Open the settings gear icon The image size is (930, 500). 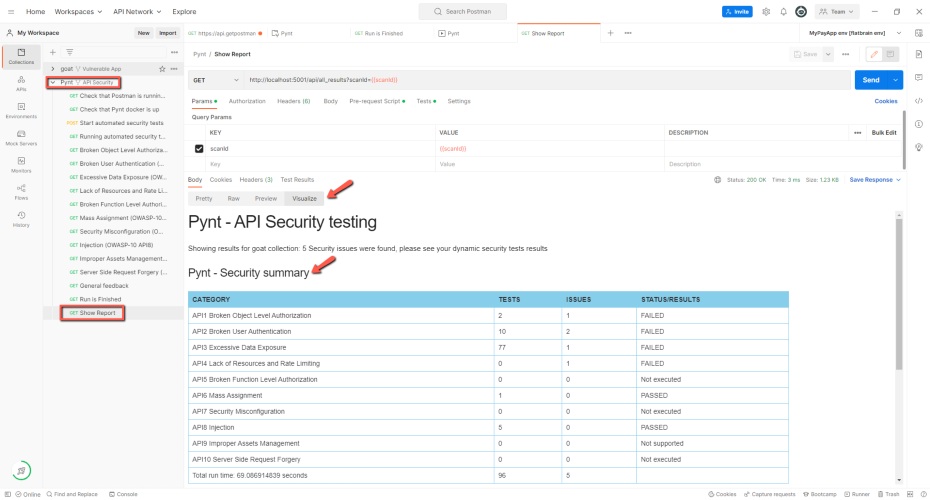[766, 11]
